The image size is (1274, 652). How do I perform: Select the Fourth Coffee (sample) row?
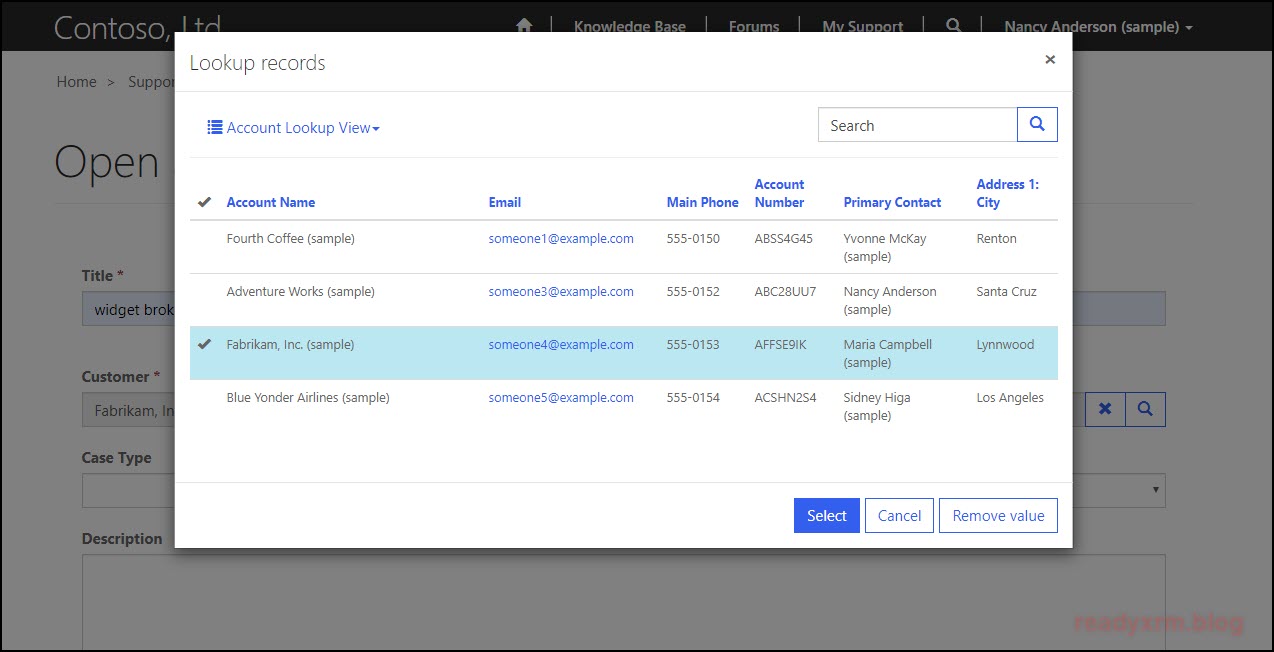[290, 239]
